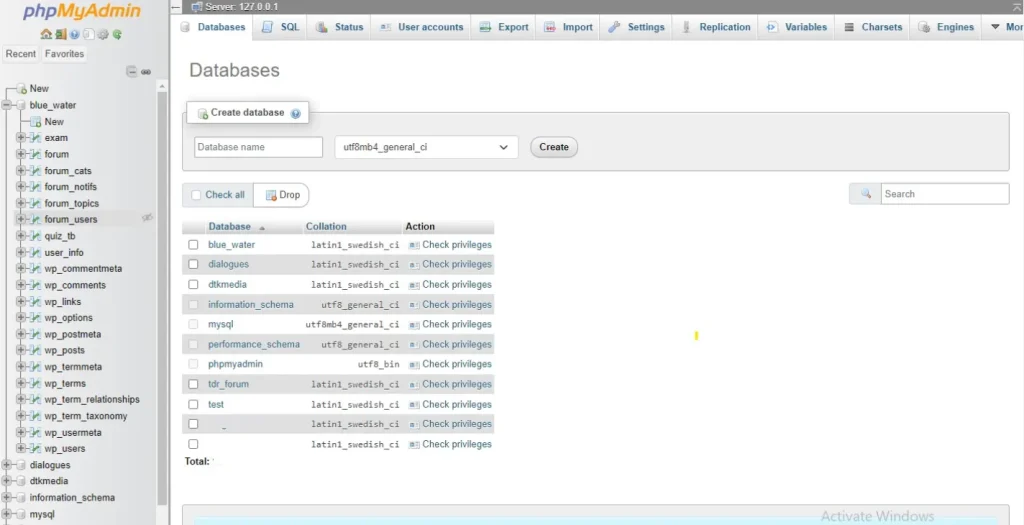This screenshot has width=1024, height=525.
Task: Click the chain link icon above tree
Action: click(x=146, y=72)
